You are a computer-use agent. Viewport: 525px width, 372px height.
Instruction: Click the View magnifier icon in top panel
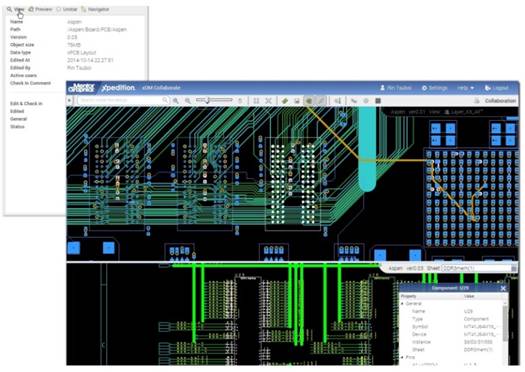click(9, 9)
